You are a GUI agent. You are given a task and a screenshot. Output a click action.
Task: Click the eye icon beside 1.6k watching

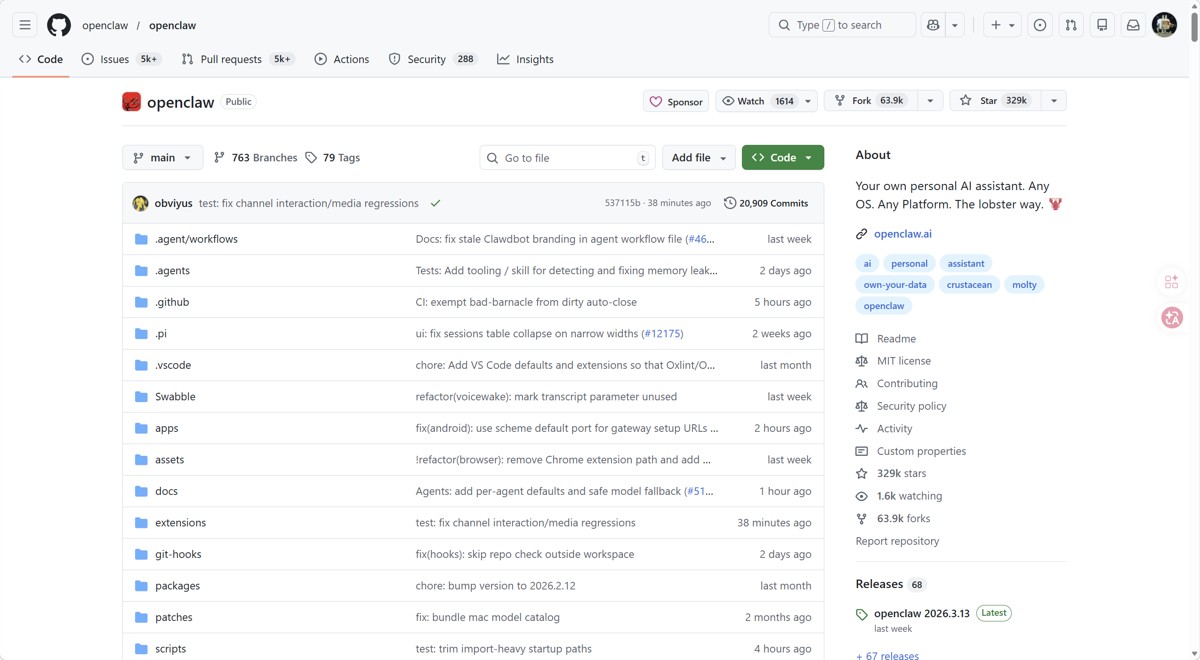(x=861, y=496)
